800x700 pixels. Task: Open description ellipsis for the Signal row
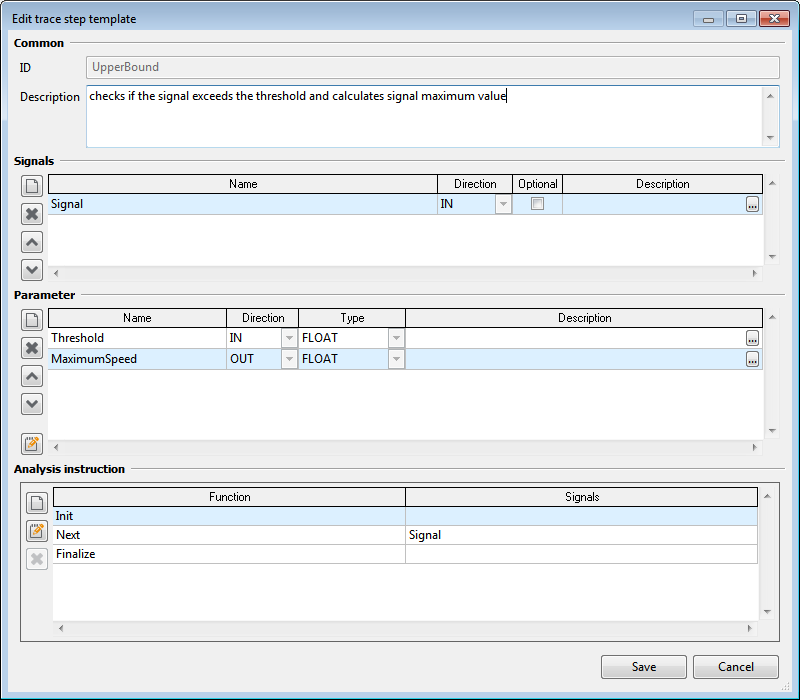click(x=752, y=204)
